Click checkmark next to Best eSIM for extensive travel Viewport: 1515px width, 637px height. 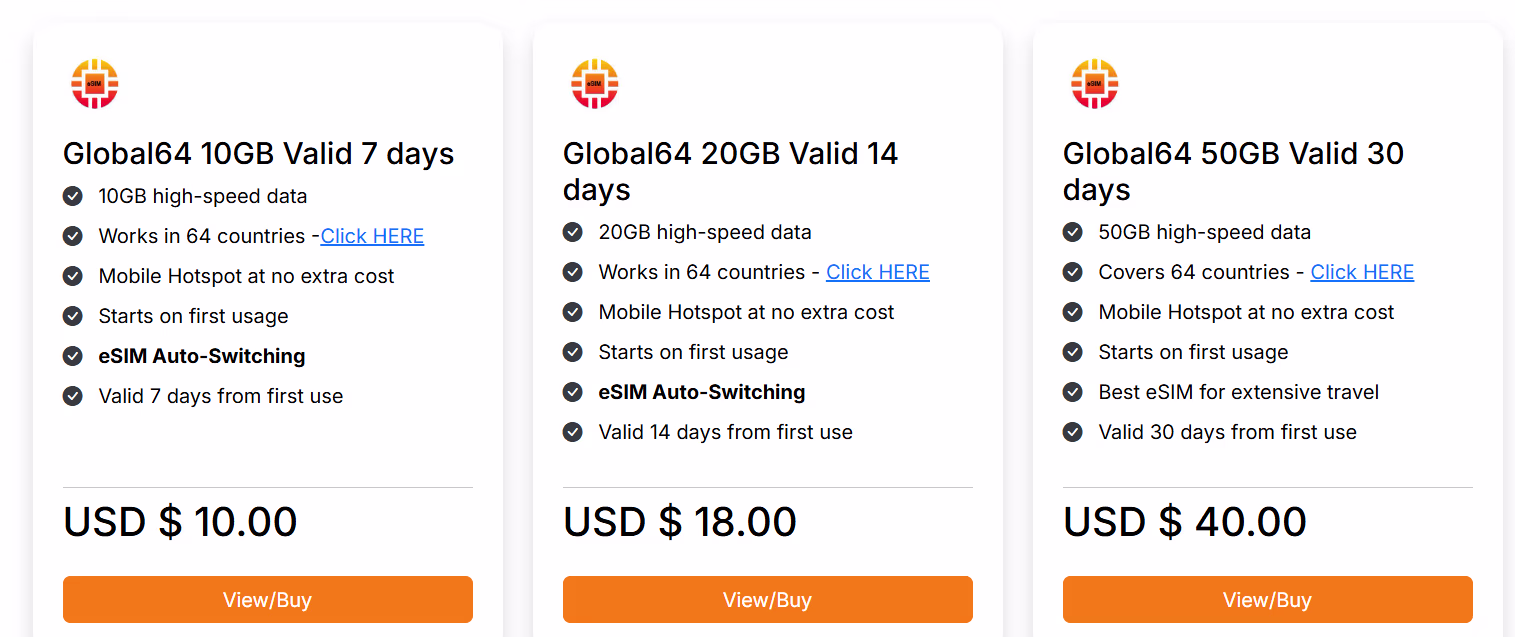(1073, 392)
